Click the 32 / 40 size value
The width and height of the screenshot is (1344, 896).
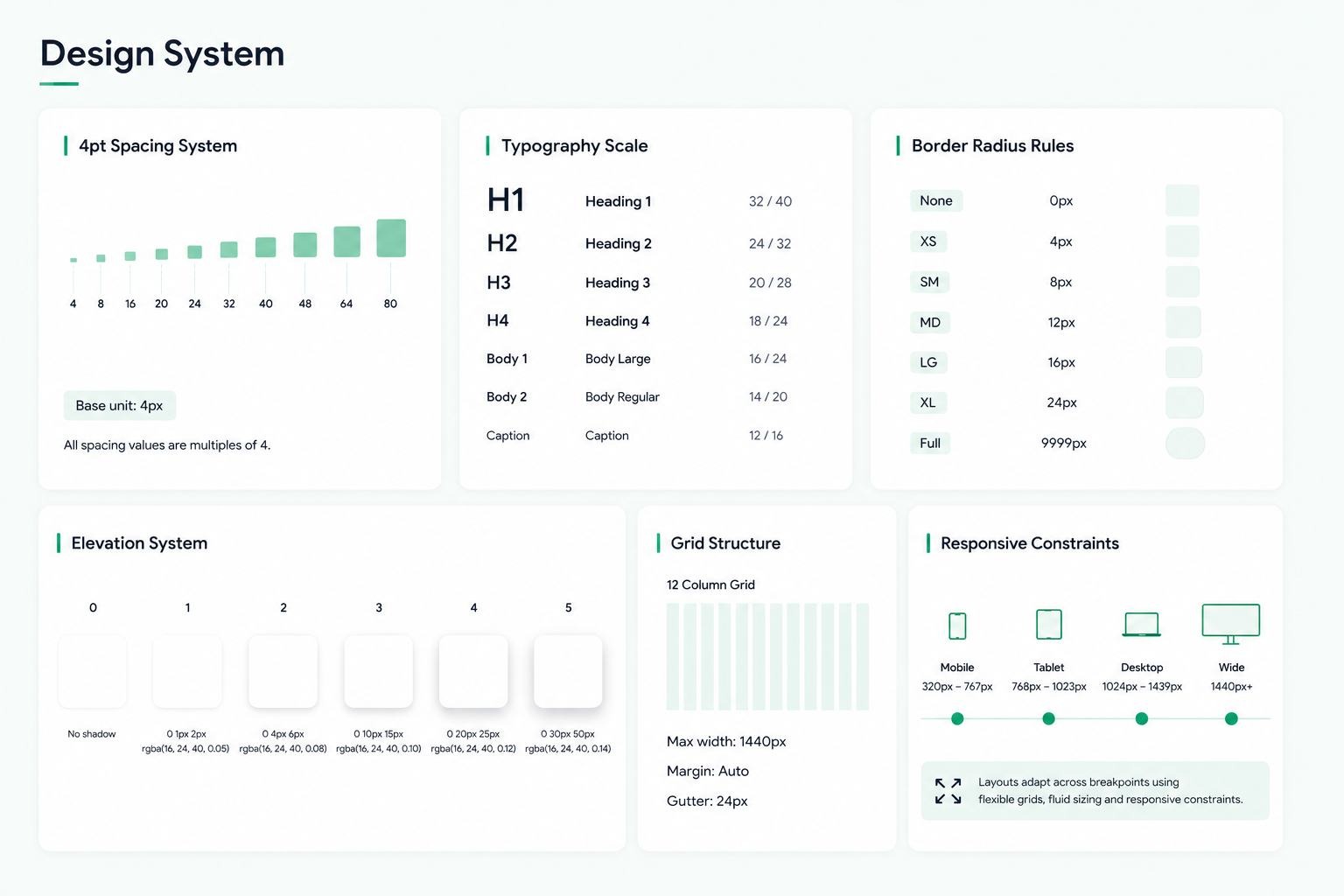point(770,201)
